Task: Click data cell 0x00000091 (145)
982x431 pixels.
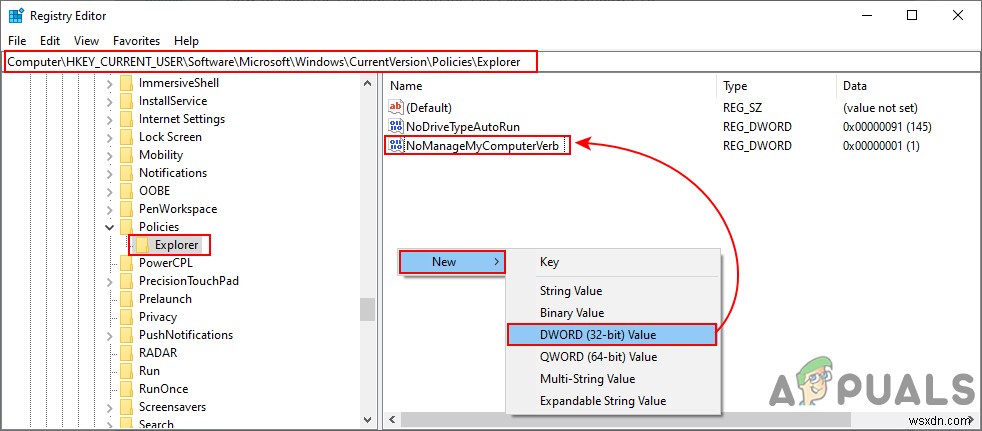Action: [887, 127]
